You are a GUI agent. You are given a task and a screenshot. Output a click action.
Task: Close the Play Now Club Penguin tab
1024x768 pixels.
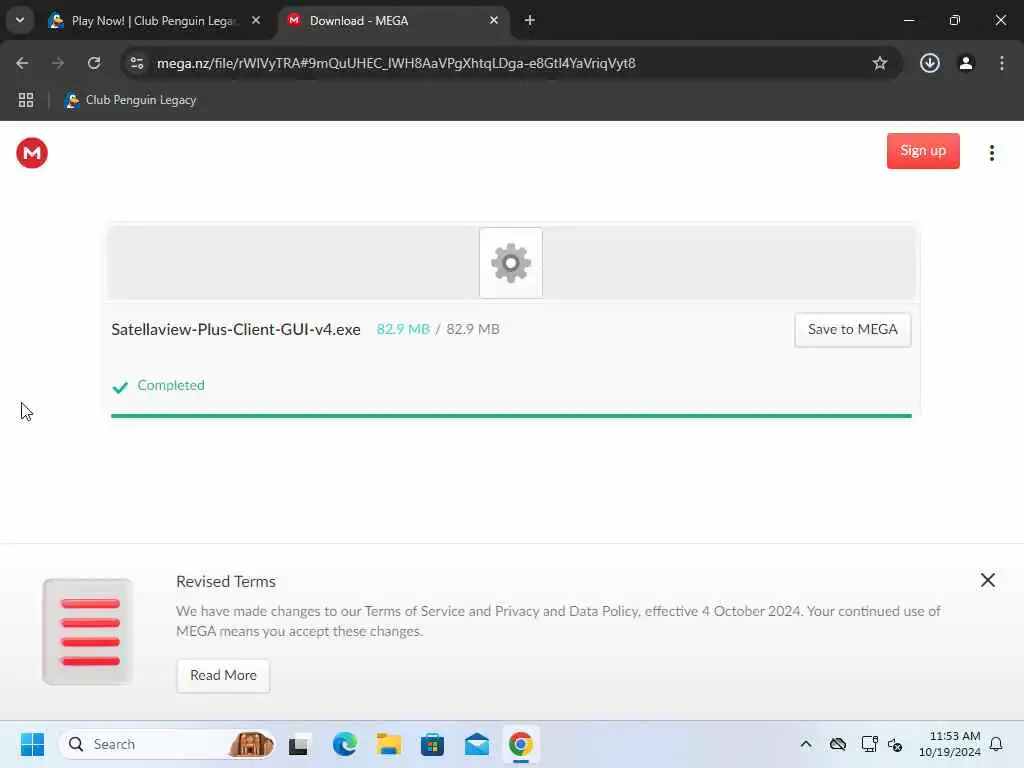(256, 20)
